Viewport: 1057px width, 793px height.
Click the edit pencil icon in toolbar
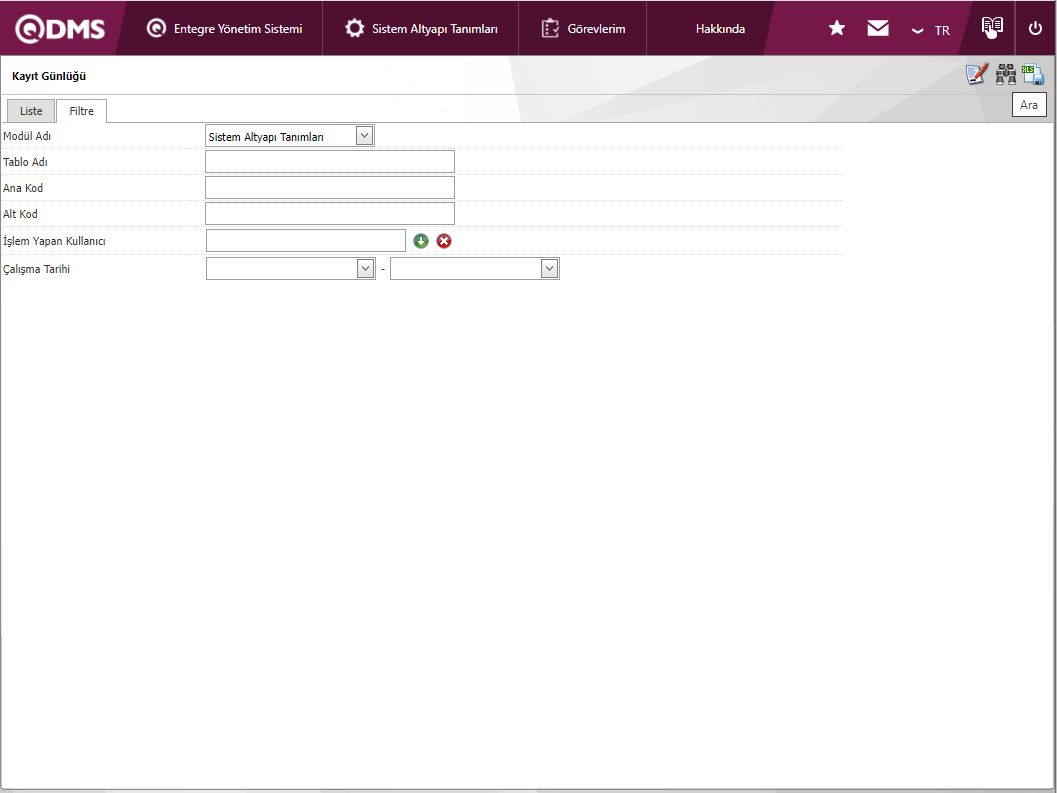[x=977, y=74]
